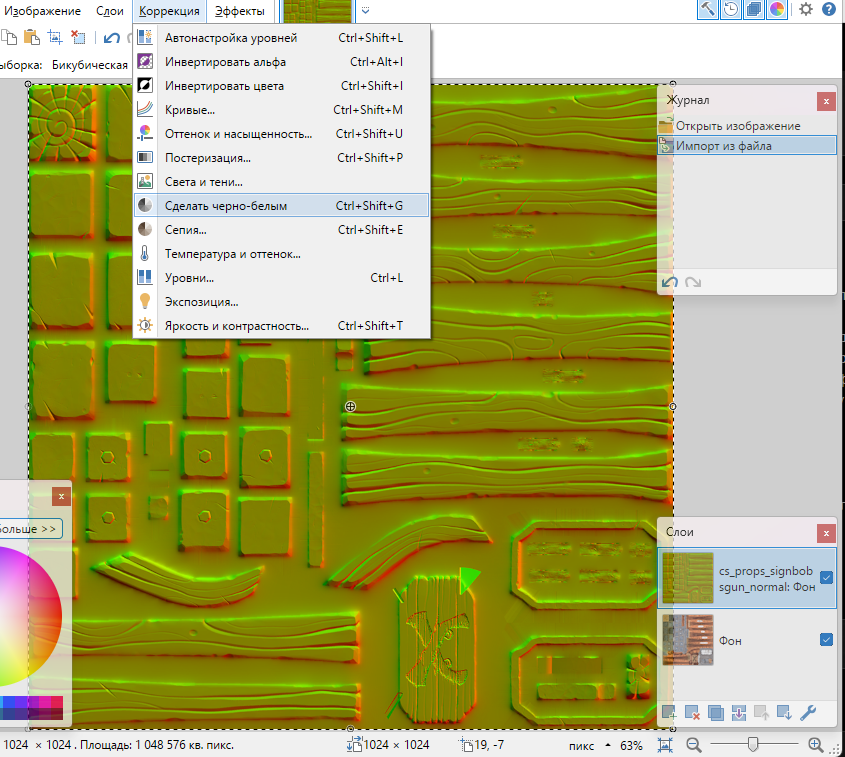Choose Экспозиция... entry

[281, 302]
